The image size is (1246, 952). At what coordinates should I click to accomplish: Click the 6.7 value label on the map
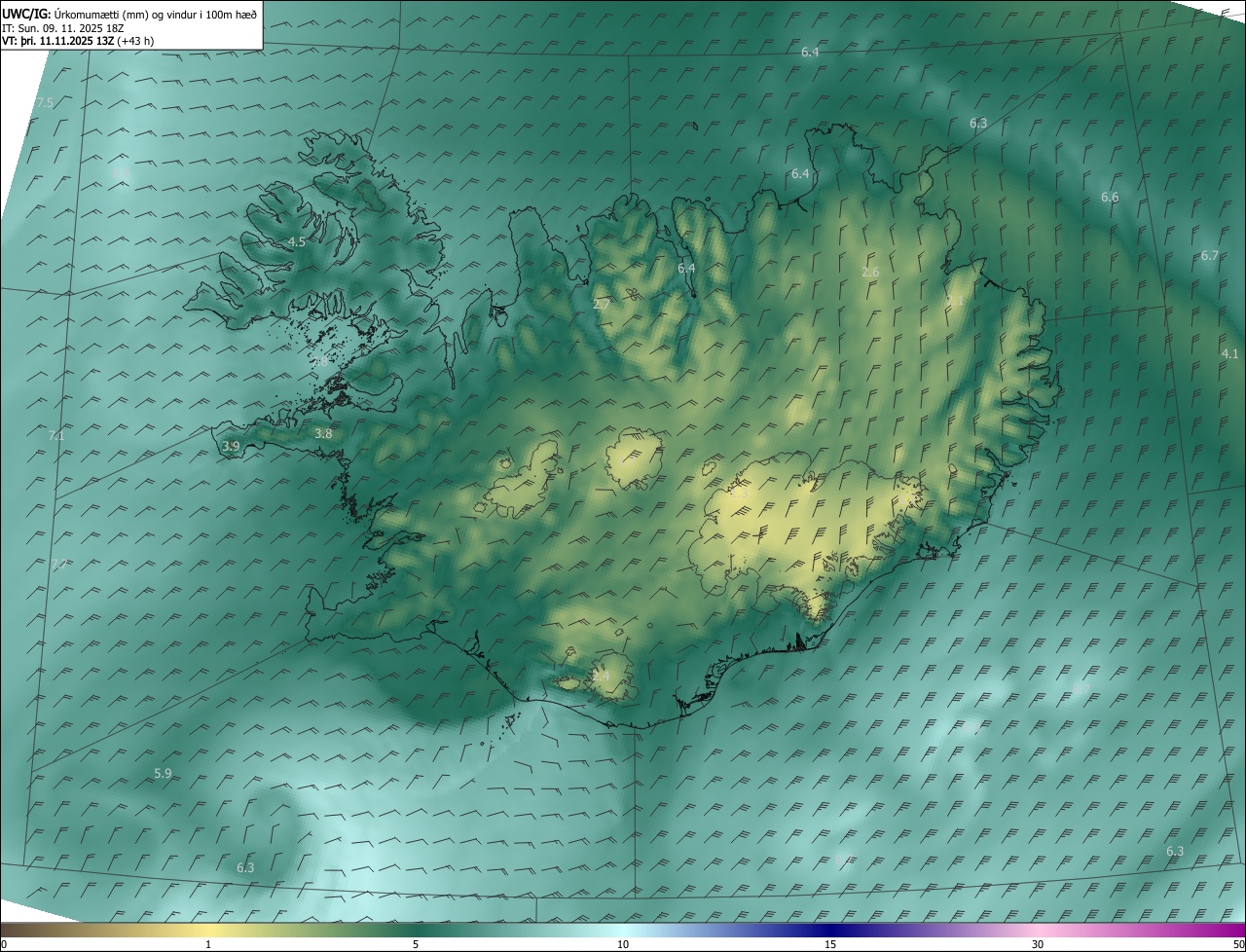(1209, 256)
